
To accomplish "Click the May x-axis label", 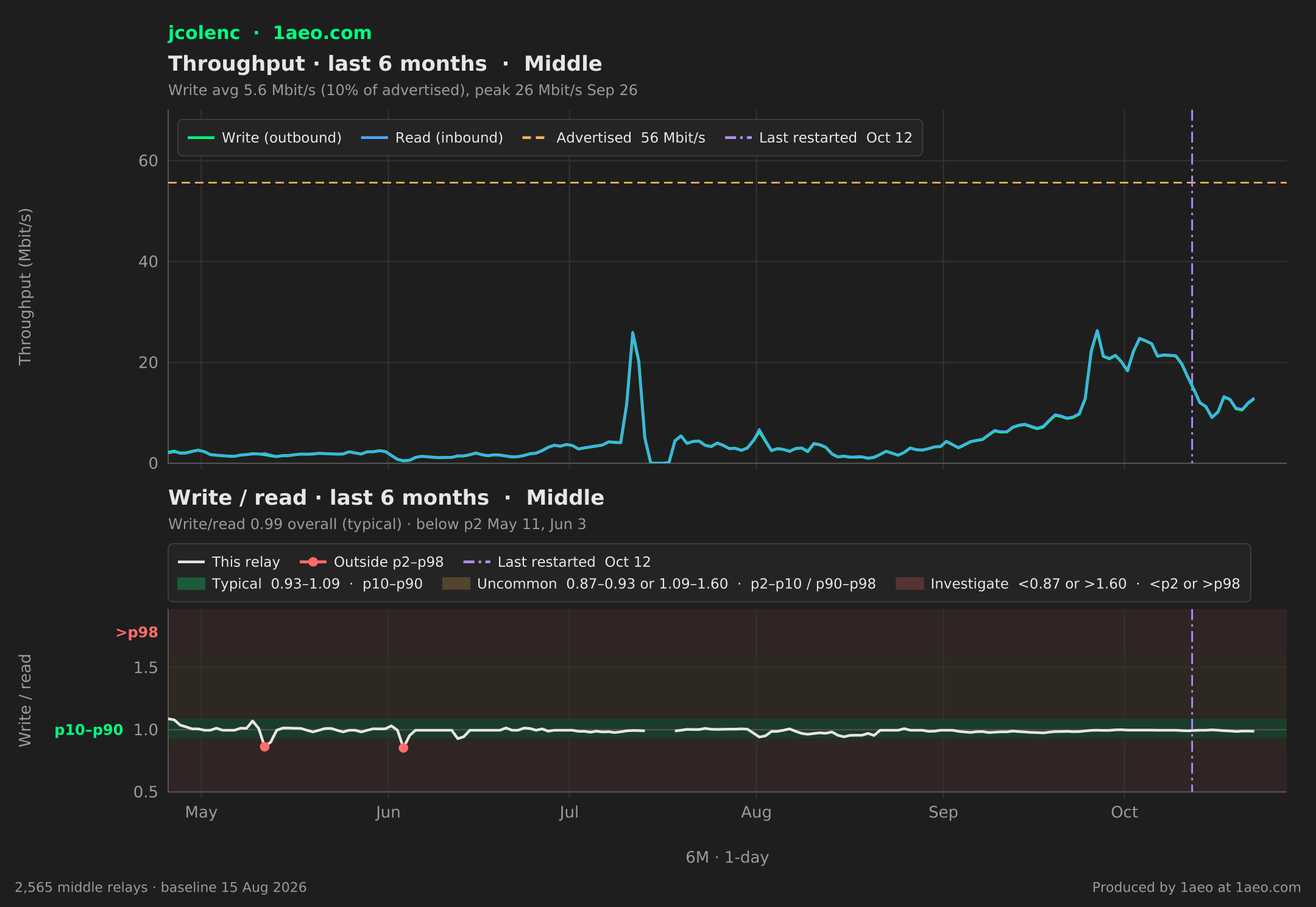I will (x=201, y=813).
